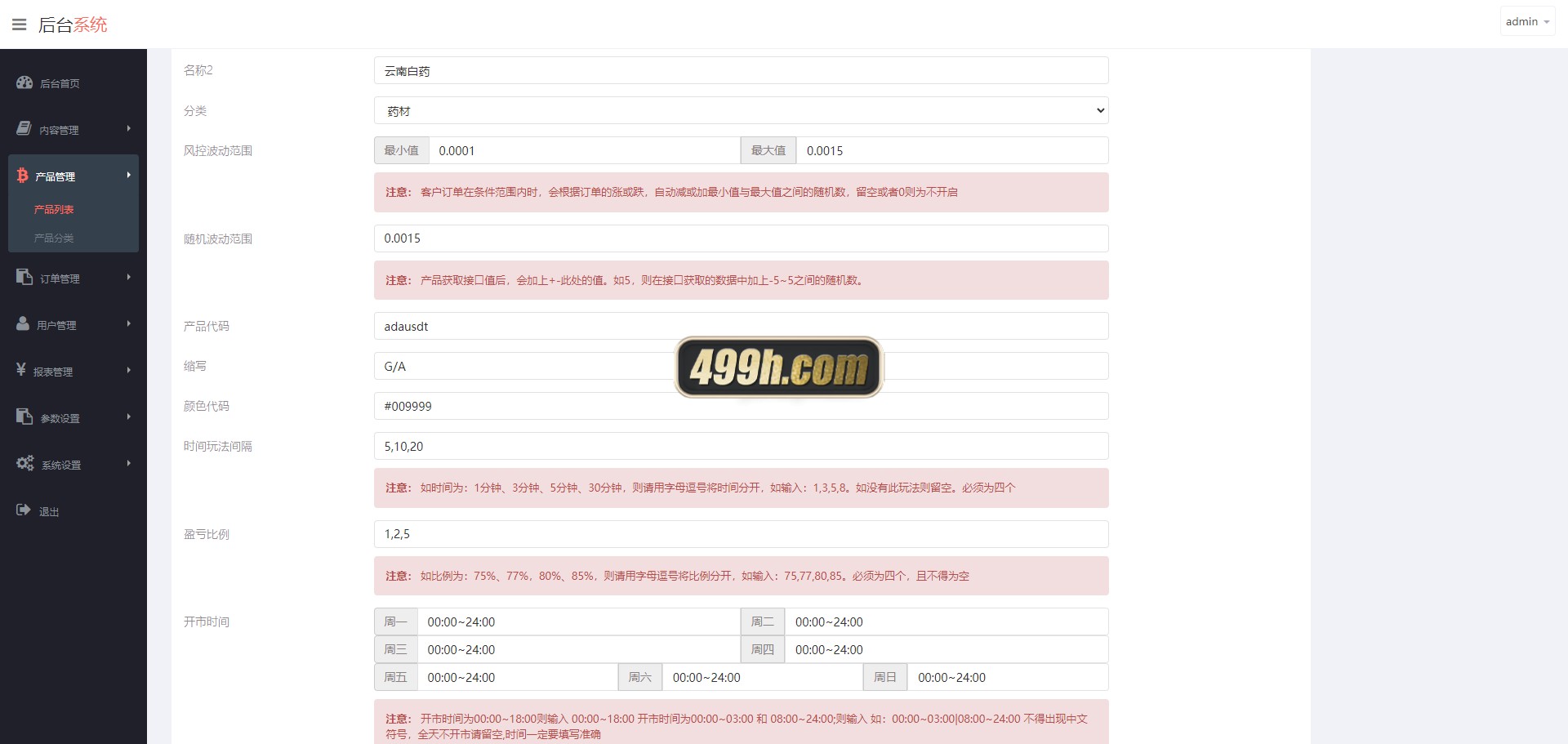This screenshot has height=744, width=1568.
Task: Click the 开市时间 label
Action: click(207, 622)
